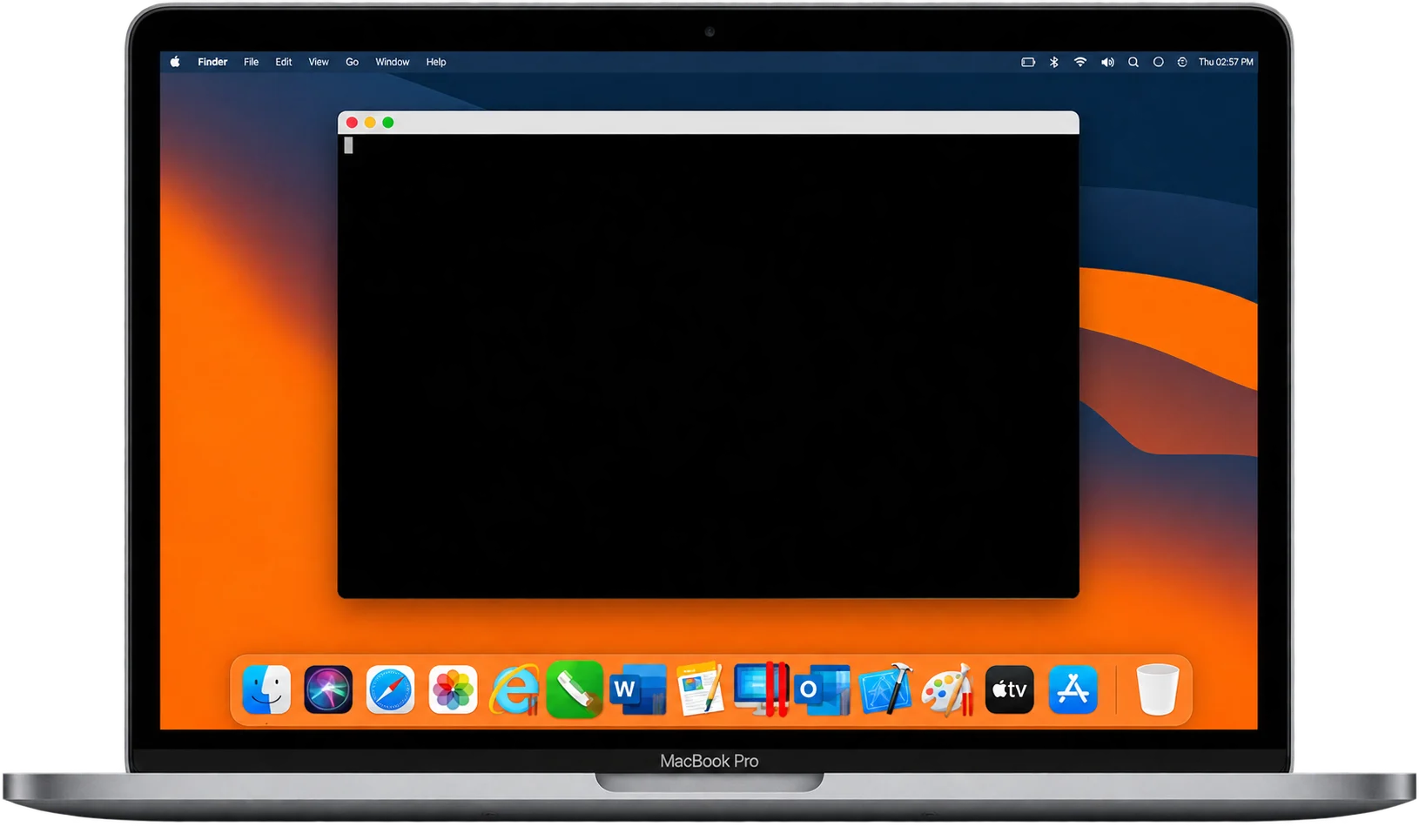Open the volume control in menu bar
The image size is (1419, 840).
click(1107, 62)
